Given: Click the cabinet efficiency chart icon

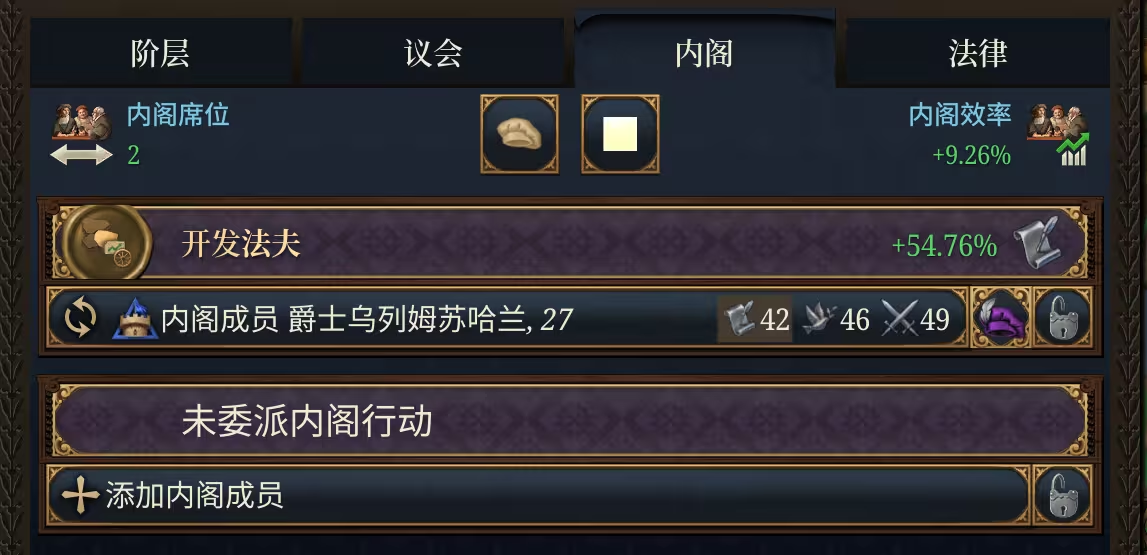Looking at the screenshot, I should coord(1057,133).
